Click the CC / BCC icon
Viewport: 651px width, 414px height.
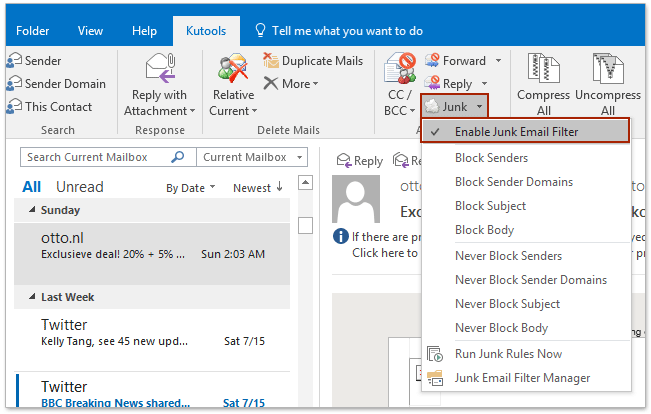[400, 69]
